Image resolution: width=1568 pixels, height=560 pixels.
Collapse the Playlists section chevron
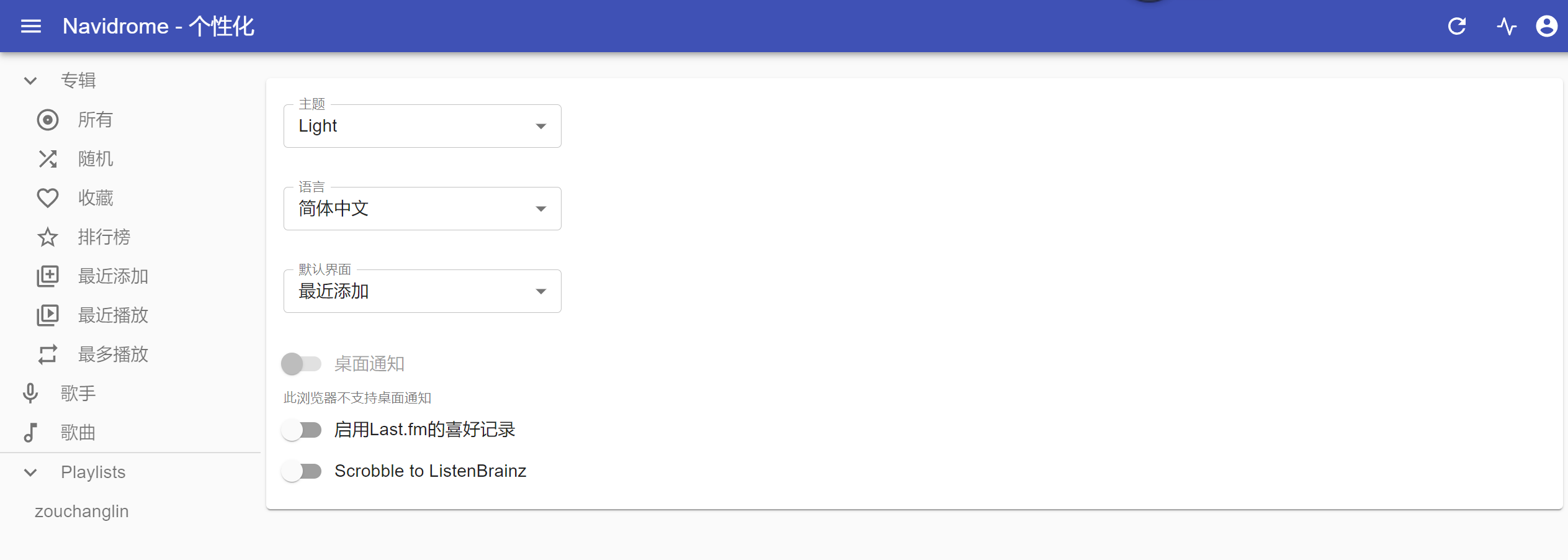coord(30,472)
